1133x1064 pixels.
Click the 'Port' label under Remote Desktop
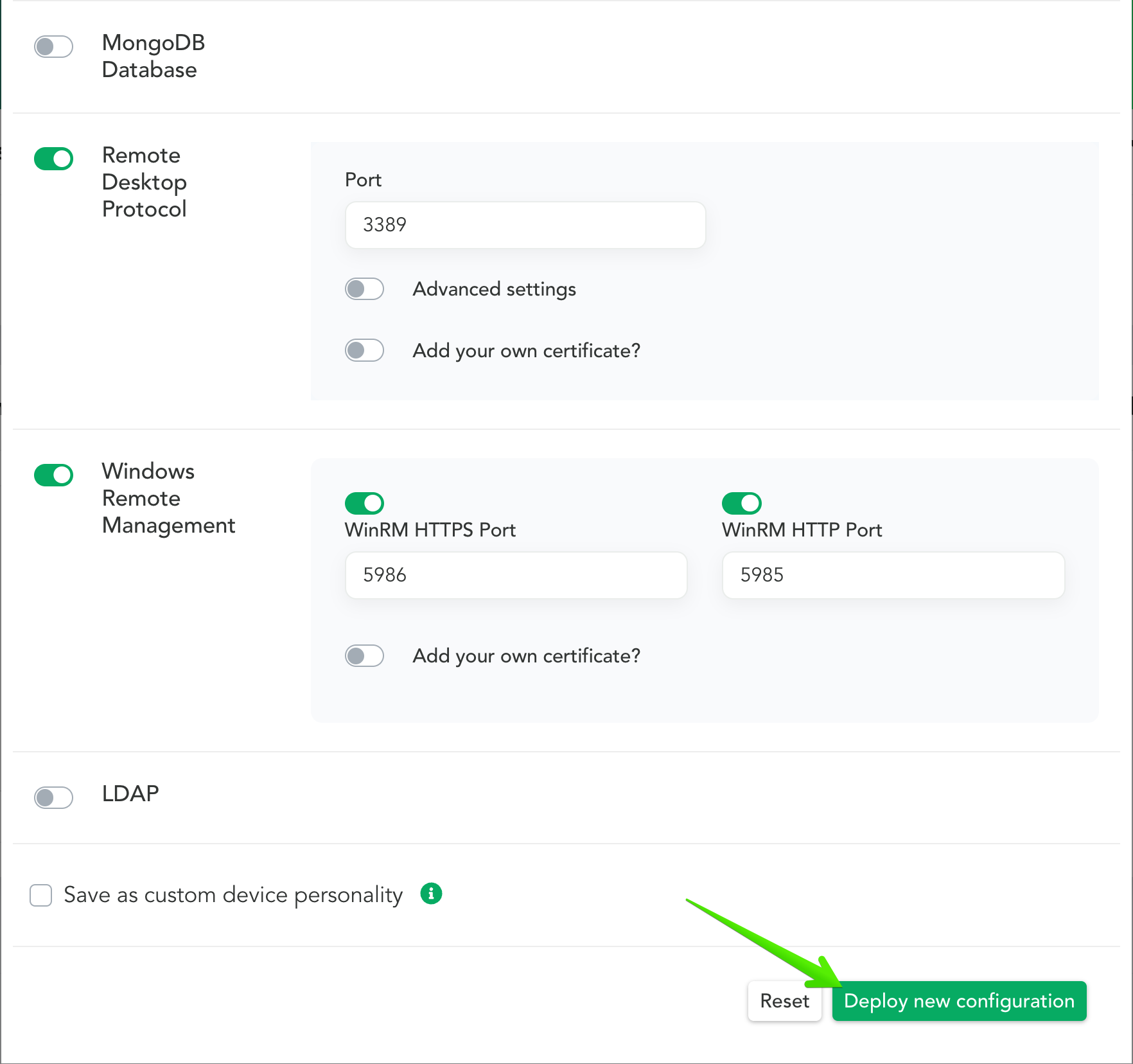pos(364,180)
